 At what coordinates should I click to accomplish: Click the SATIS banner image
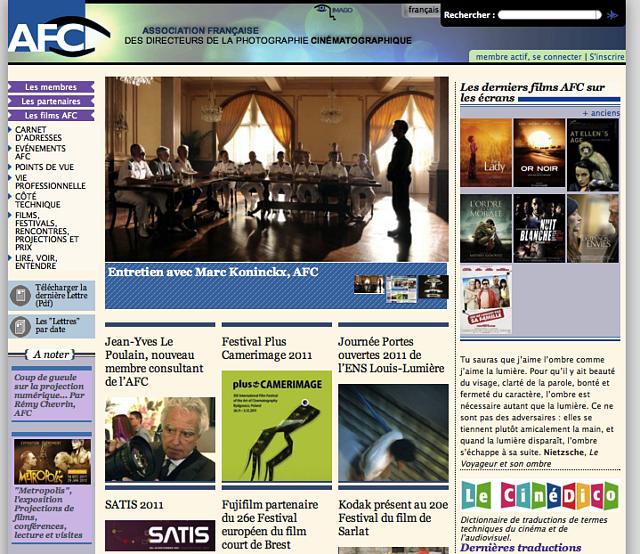160,535
